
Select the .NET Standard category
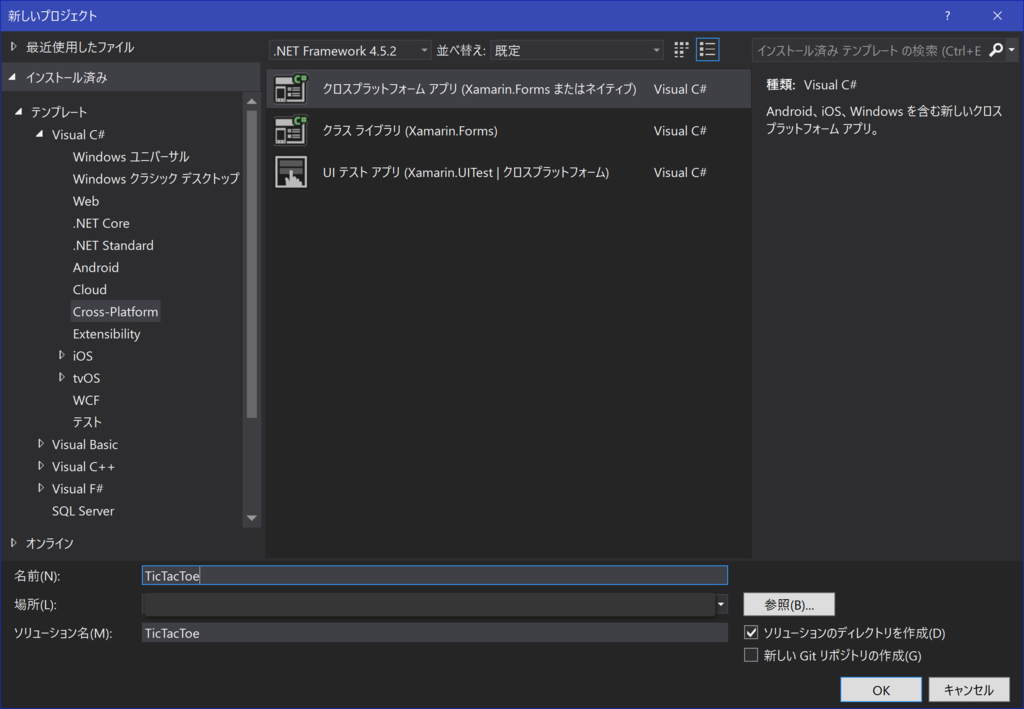coord(113,245)
